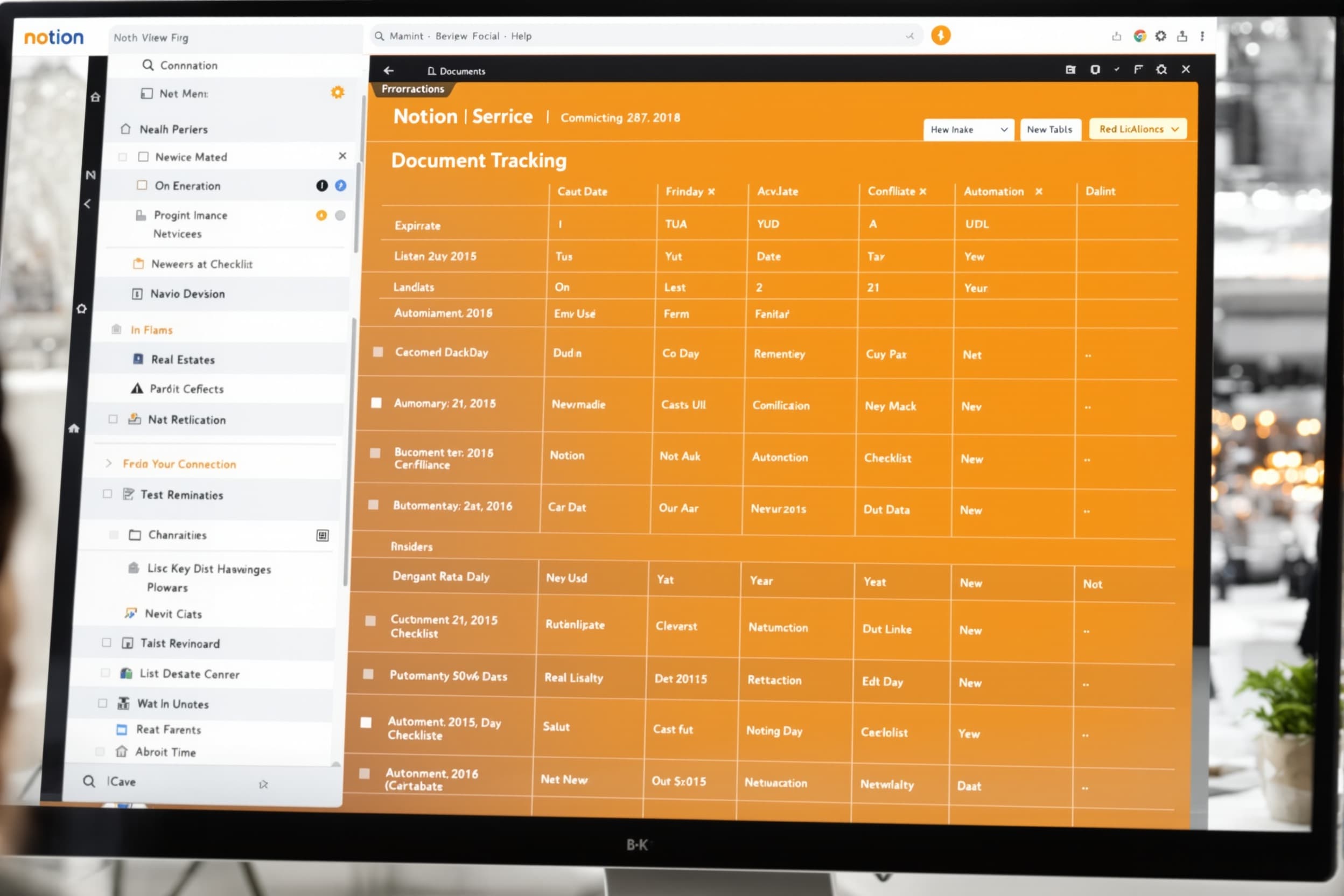
Task: Click the grid icon beside Chanraities
Action: pos(323,535)
